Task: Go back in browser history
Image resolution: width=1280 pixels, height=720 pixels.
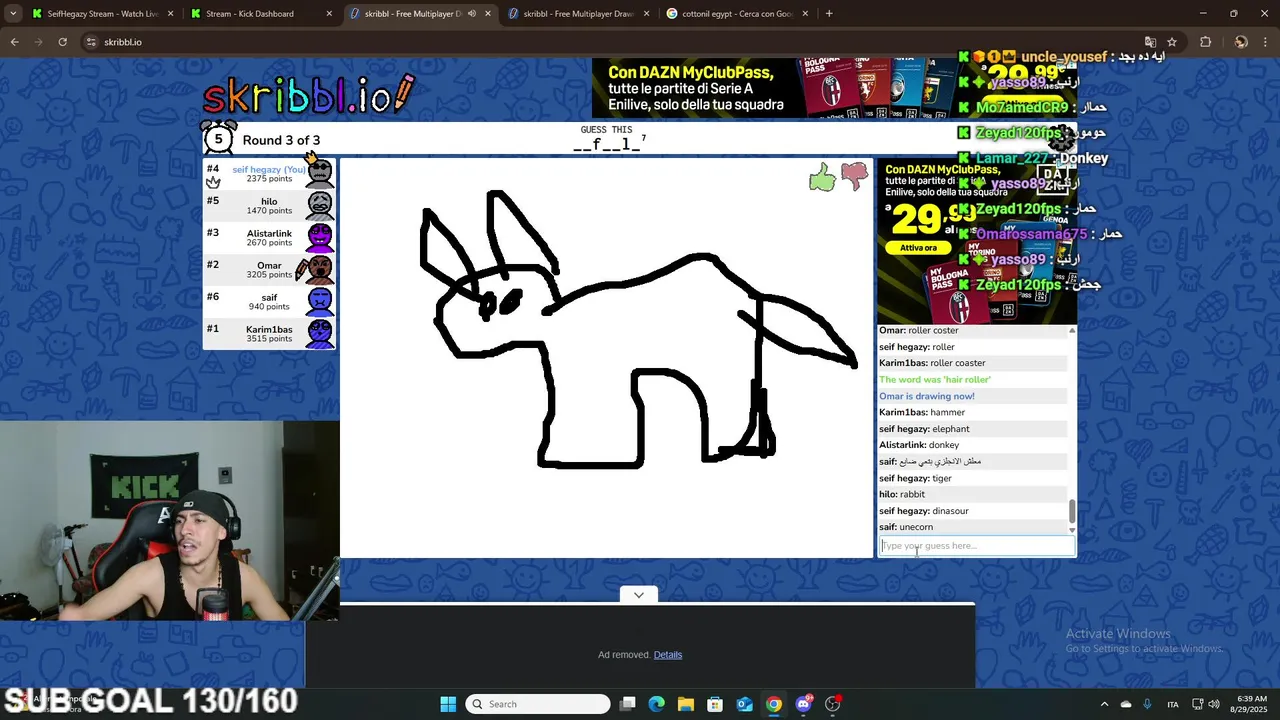Action: pos(14,42)
